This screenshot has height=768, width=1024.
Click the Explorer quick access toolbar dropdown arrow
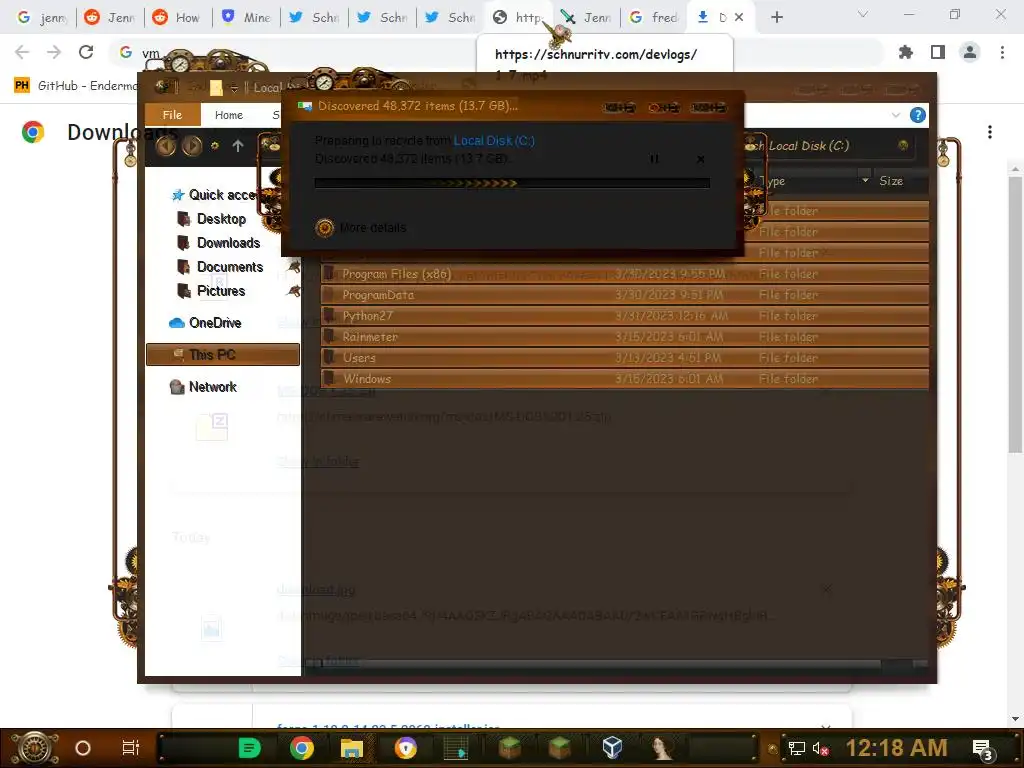pyautogui.click(x=234, y=88)
